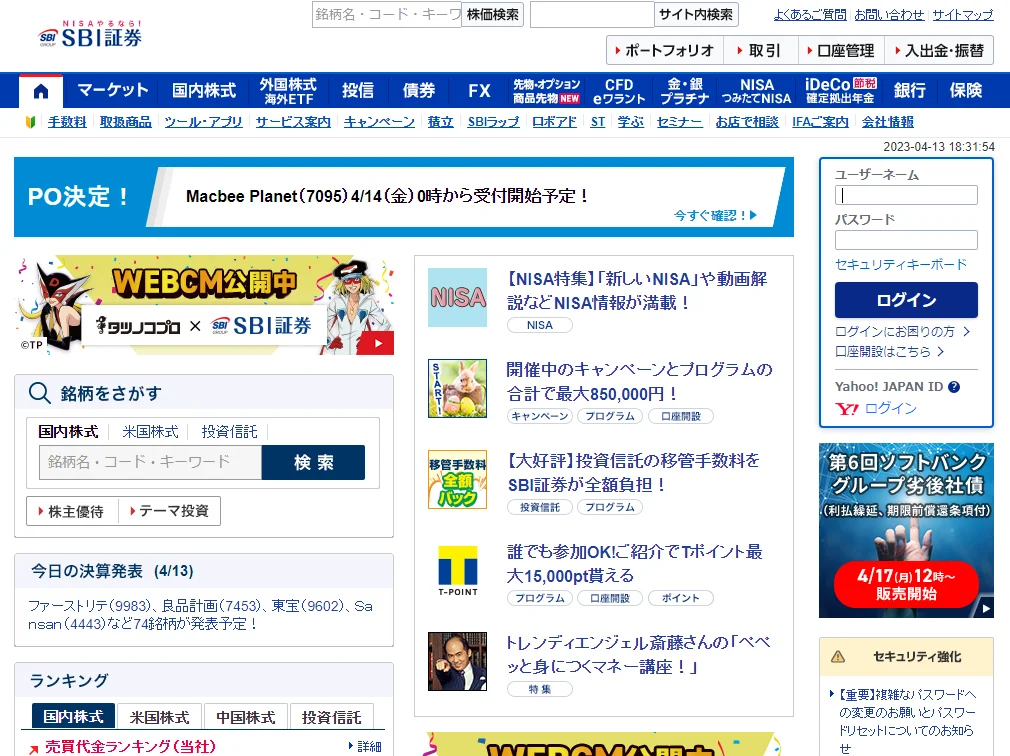Click the T-POINT logo icon
Screen dimensions: 1010x756
[x=457, y=572]
